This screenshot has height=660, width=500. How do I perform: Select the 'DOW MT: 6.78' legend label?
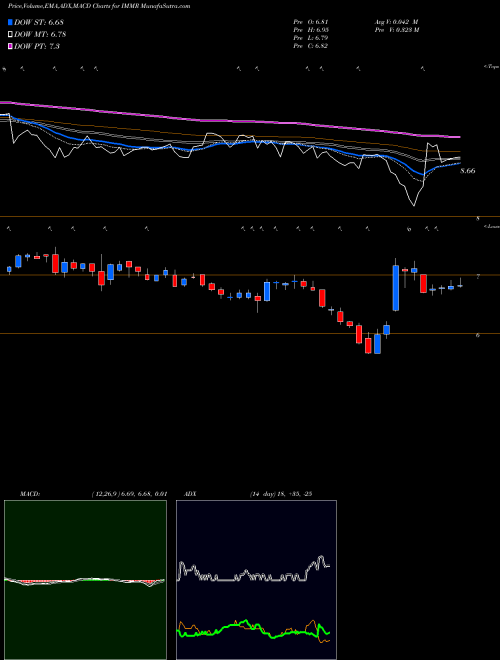pos(40,35)
